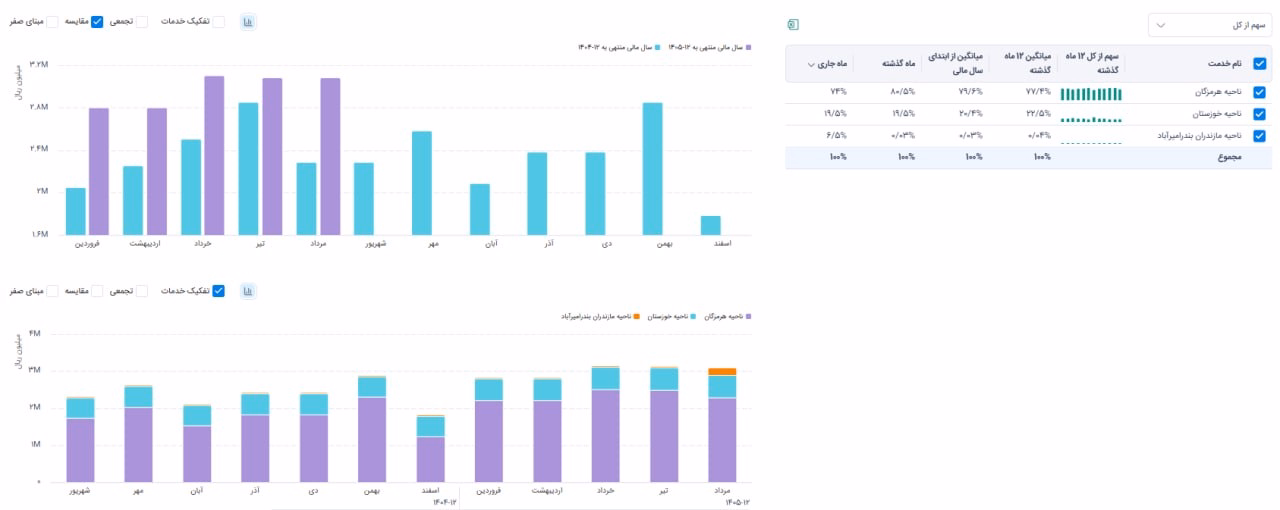Enable تجمعی checkbox on bottom chart
The width and height of the screenshot is (1280, 510).
point(141,291)
